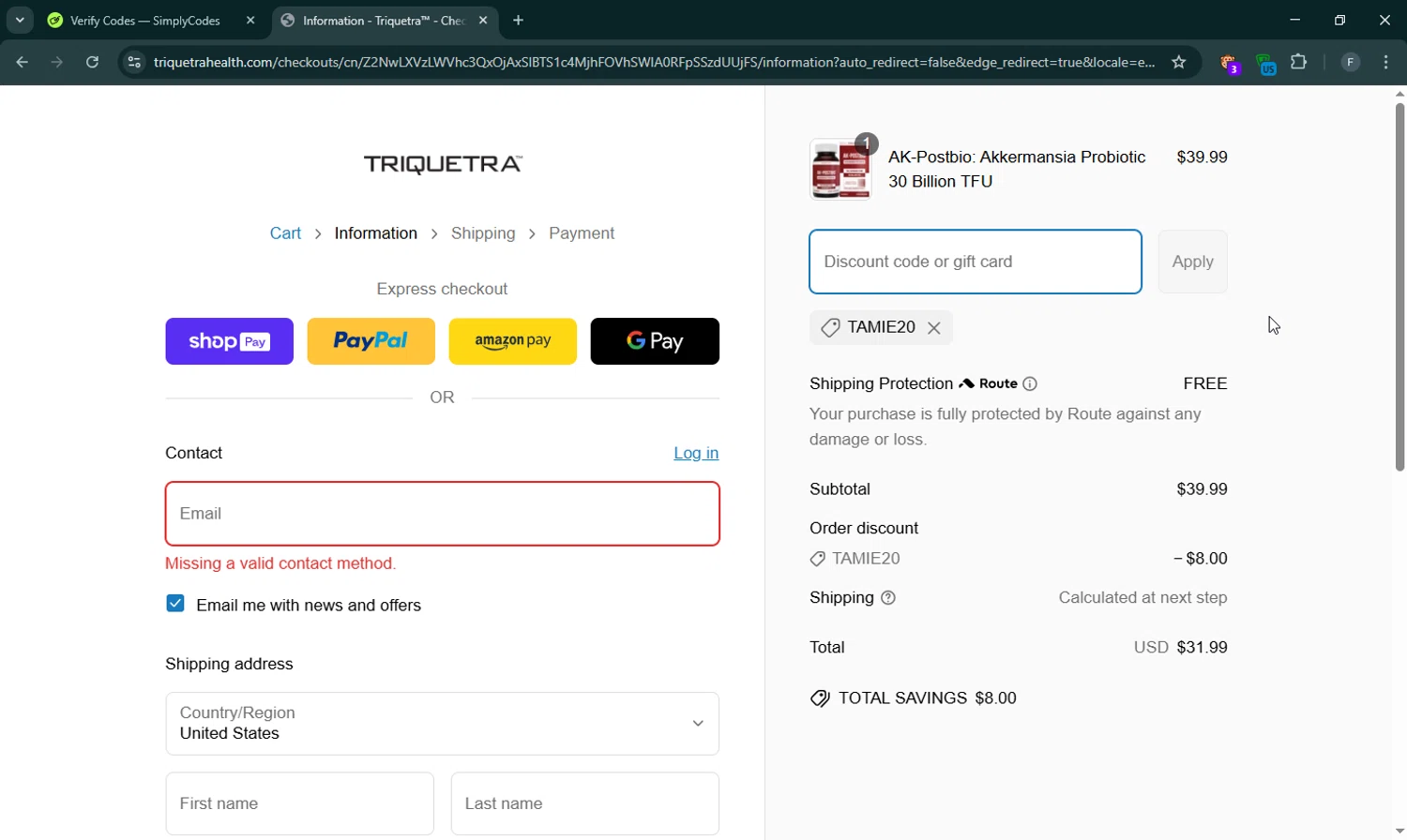This screenshot has width=1407, height=840.
Task: Select the Information Triquetra checkout tab
Action: tap(385, 20)
